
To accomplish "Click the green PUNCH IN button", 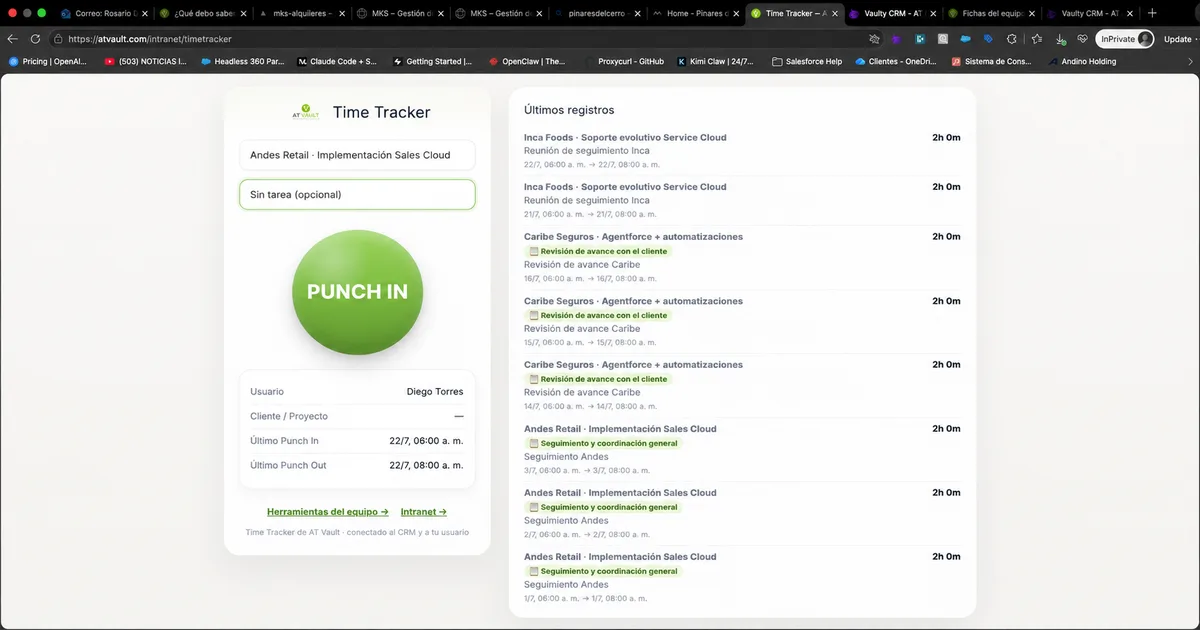I will pos(357,291).
